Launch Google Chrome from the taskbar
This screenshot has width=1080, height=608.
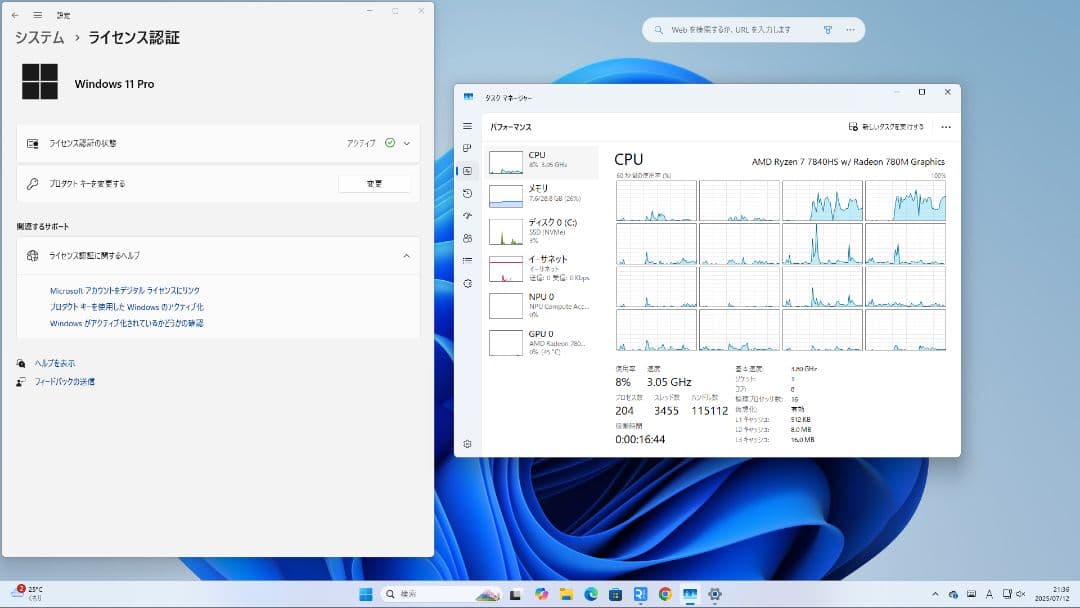[x=665, y=594]
